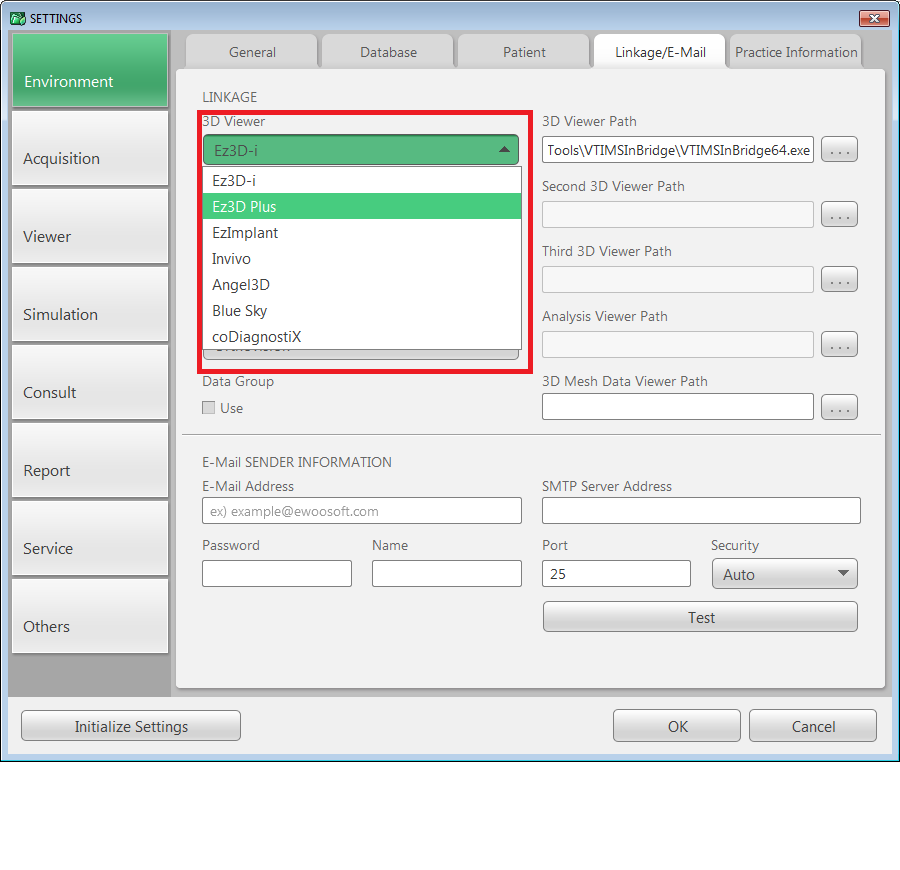
Task: Select the Linkage/E-Mail tab
Action: pyautogui.click(x=660, y=52)
